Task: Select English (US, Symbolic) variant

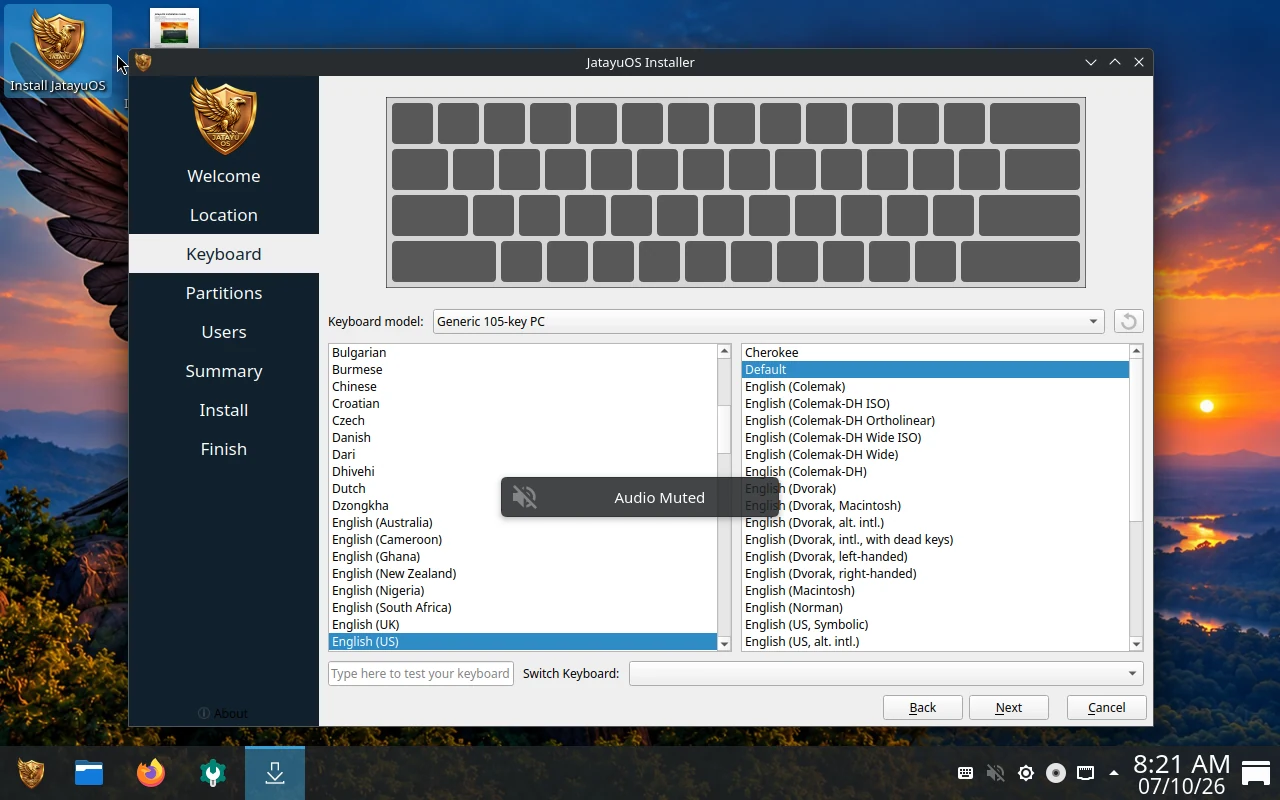Action: [935, 624]
